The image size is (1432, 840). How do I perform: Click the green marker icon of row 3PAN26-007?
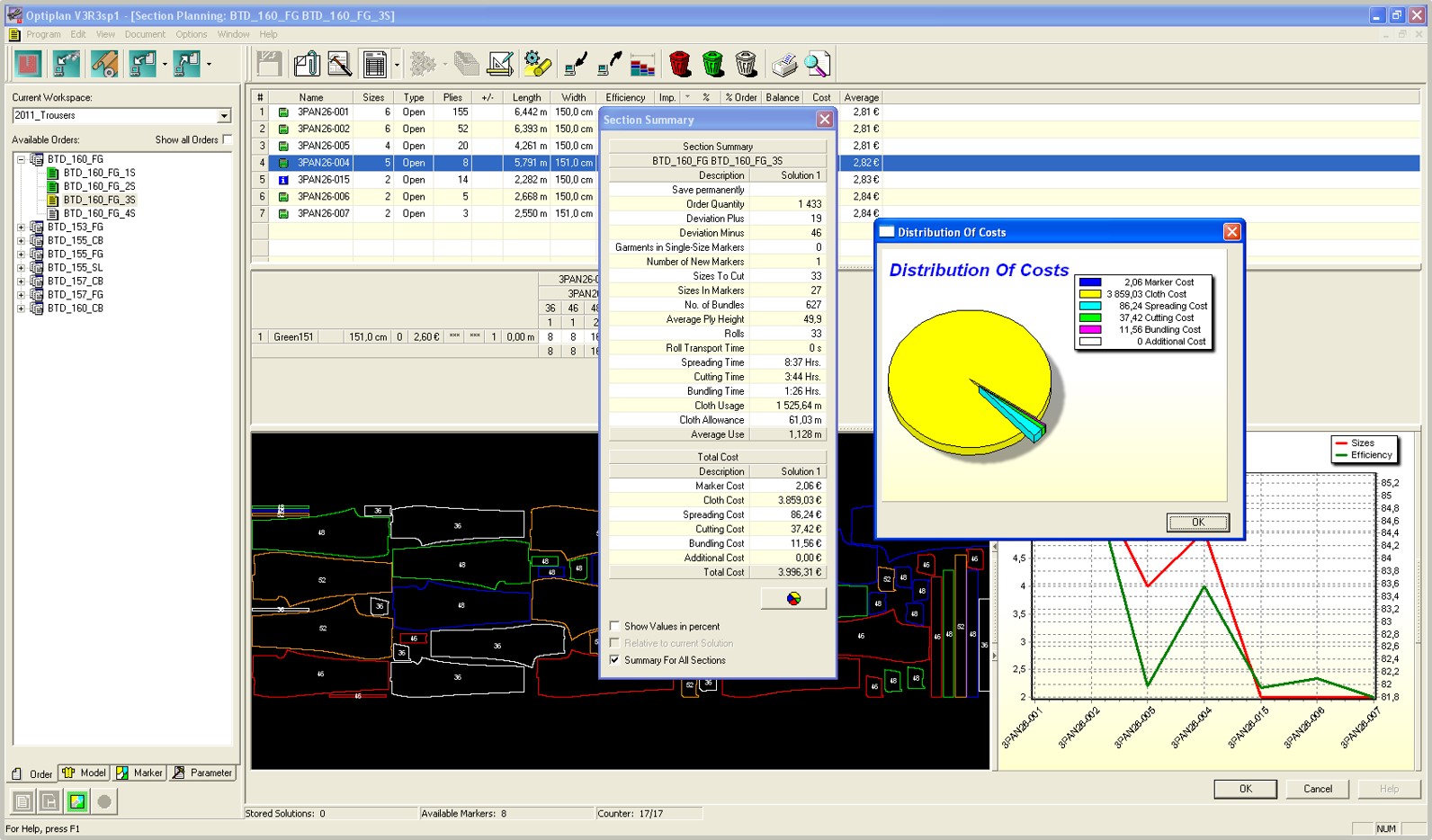[283, 214]
